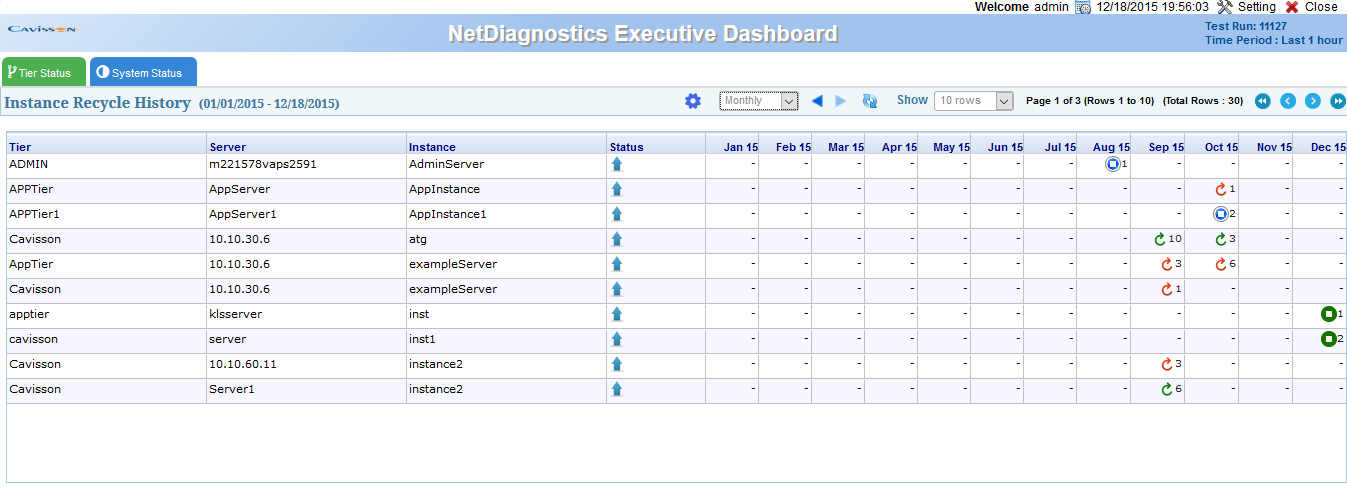
Task: Click the Cavisson logo
Action: click(x=42, y=29)
